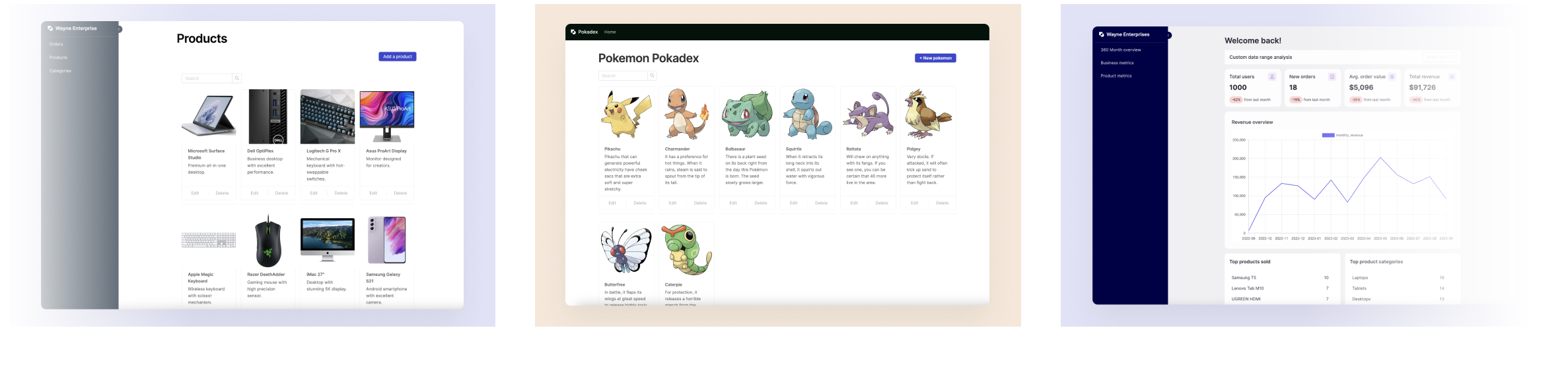This screenshot has width=1568, height=369.
Task: Edit the Charmander entry
Action: tap(672, 203)
